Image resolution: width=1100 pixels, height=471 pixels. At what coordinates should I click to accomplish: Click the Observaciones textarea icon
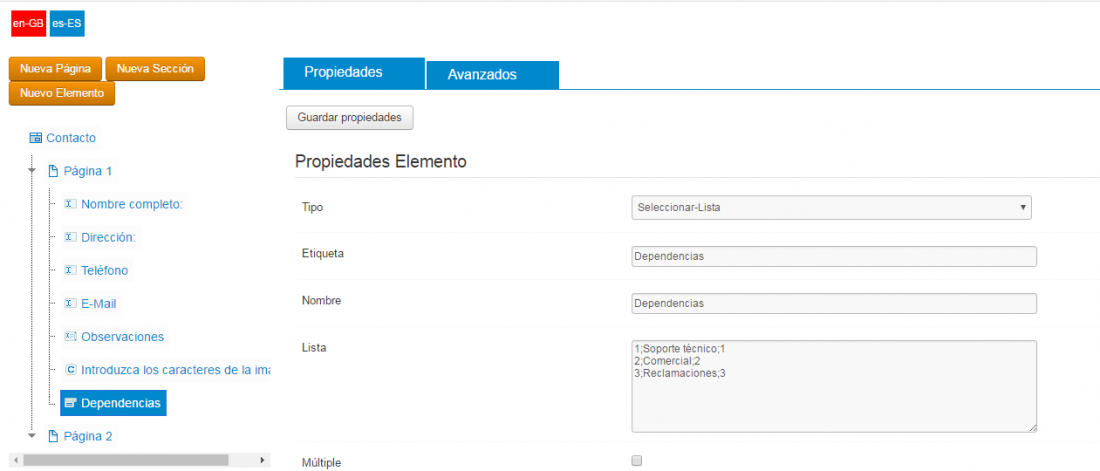tap(70, 336)
